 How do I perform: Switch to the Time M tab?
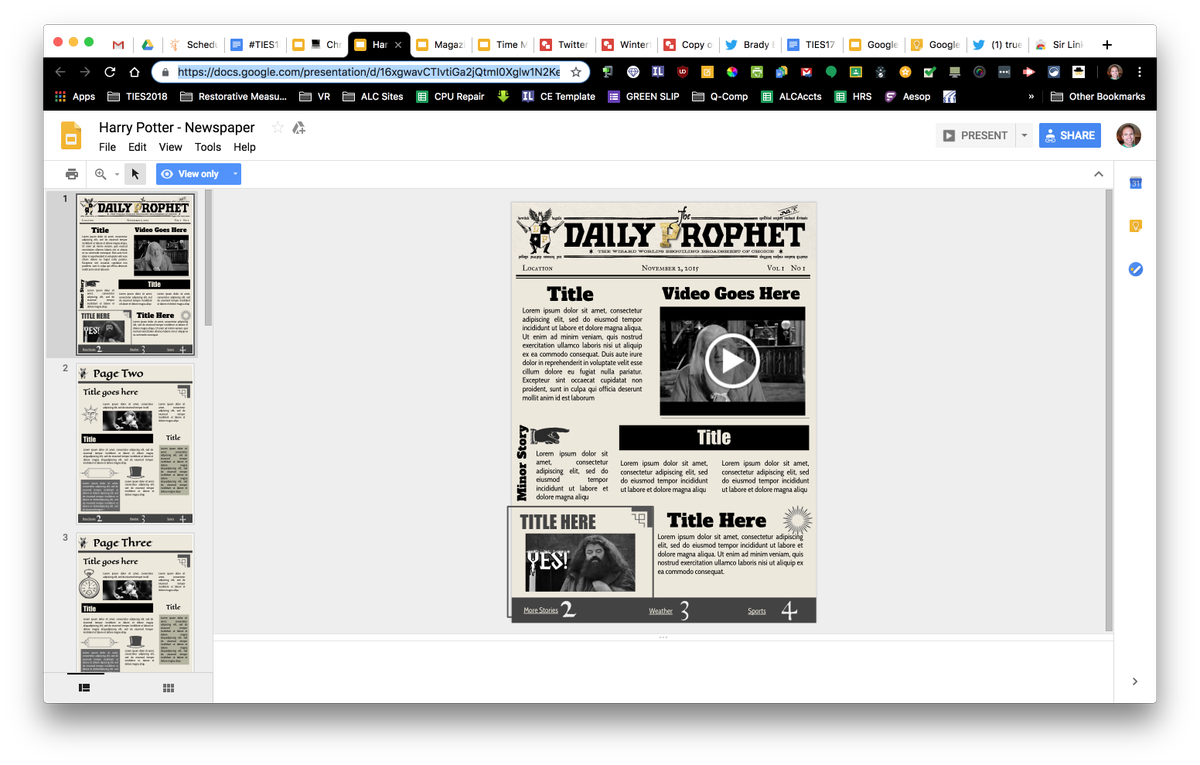coord(502,45)
